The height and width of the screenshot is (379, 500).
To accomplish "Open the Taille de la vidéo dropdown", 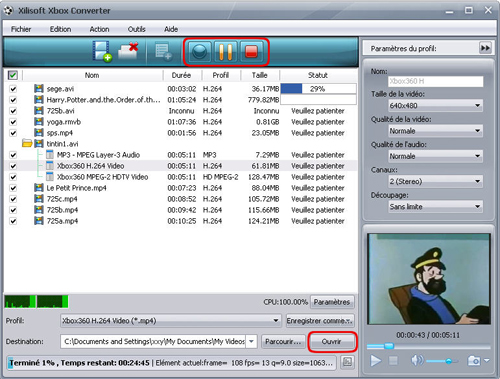I will [x=435, y=106].
